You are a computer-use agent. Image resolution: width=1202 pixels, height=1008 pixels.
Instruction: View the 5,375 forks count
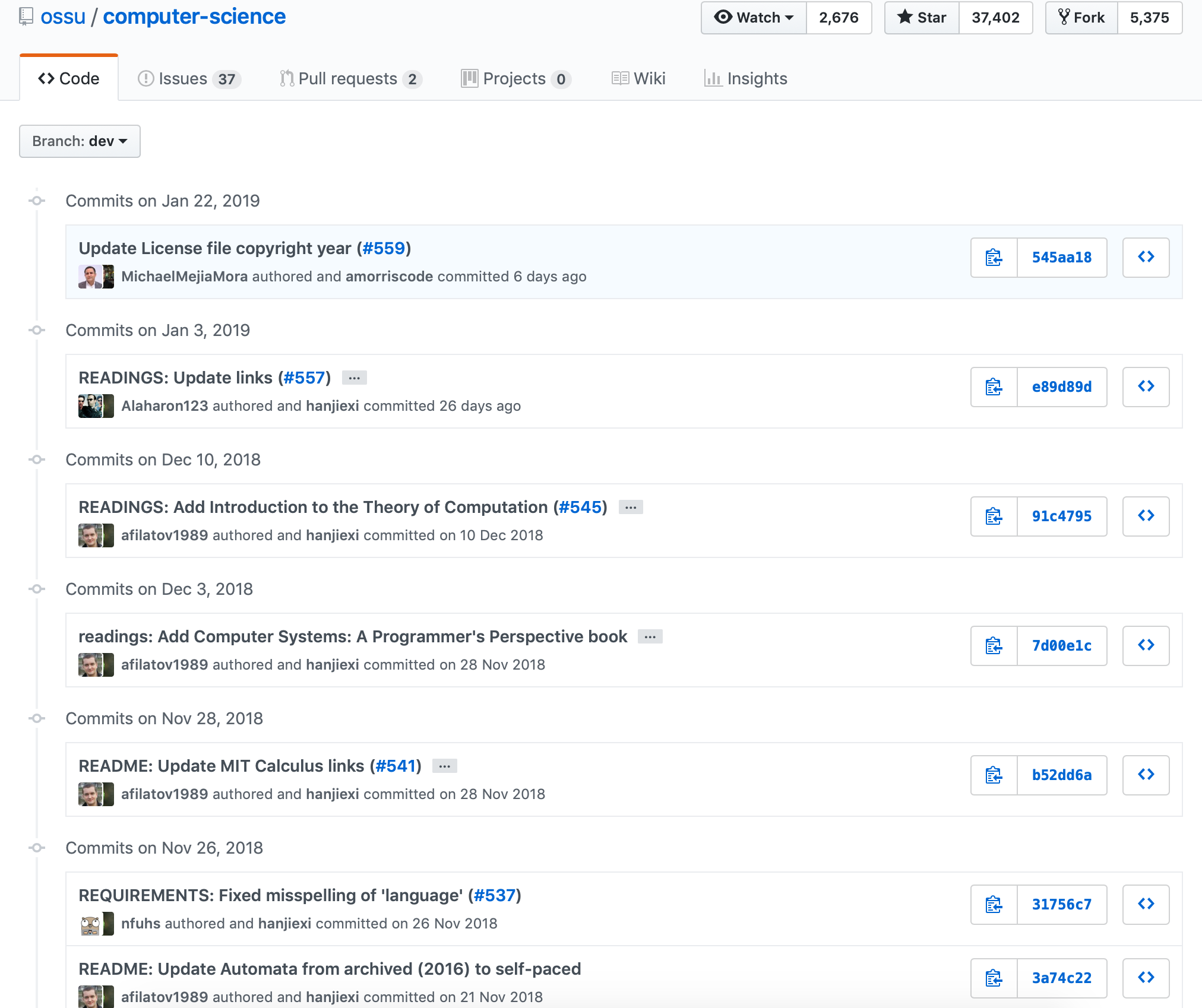[1150, 18]
